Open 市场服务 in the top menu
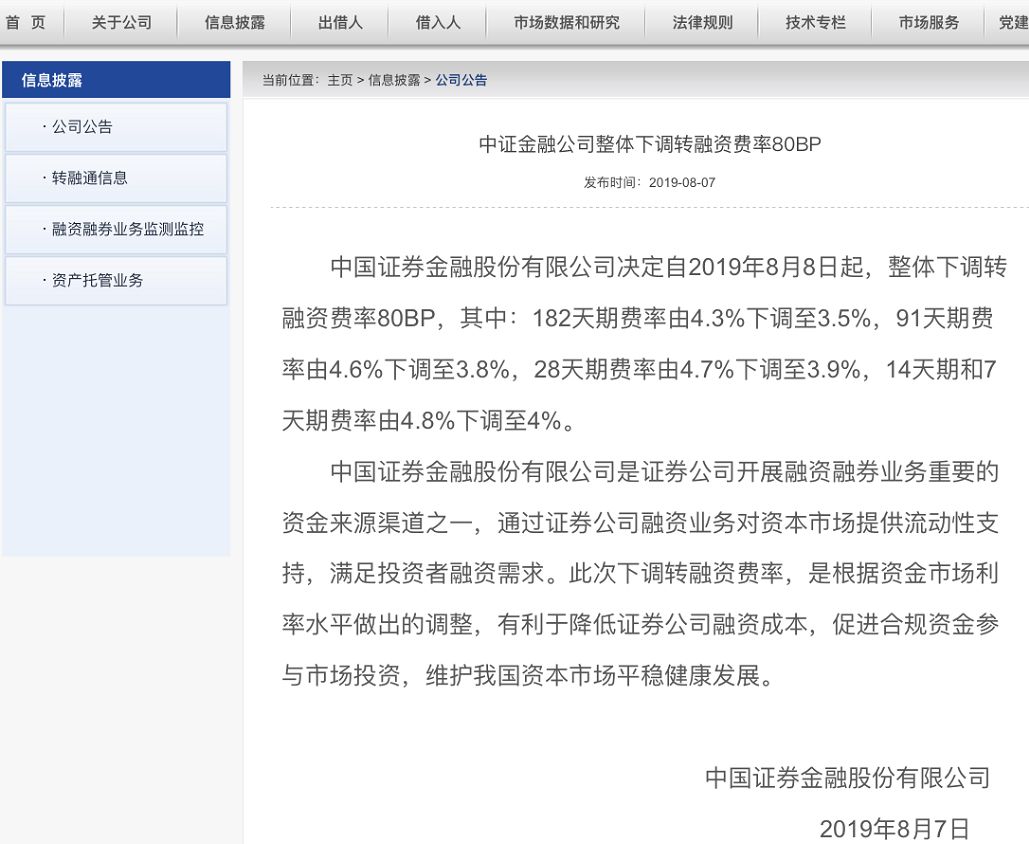1029x844 pixels. click(929, 22)
